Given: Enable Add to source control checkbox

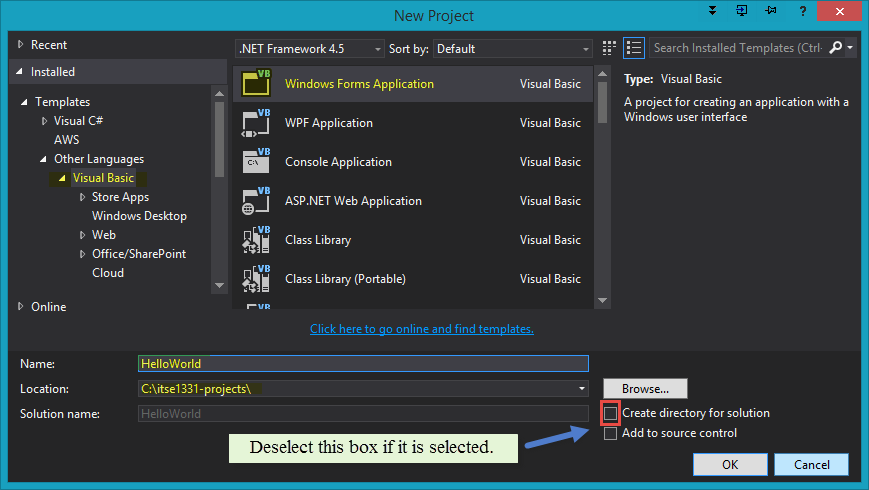Looking at the screenshot, I should (611, 433).
